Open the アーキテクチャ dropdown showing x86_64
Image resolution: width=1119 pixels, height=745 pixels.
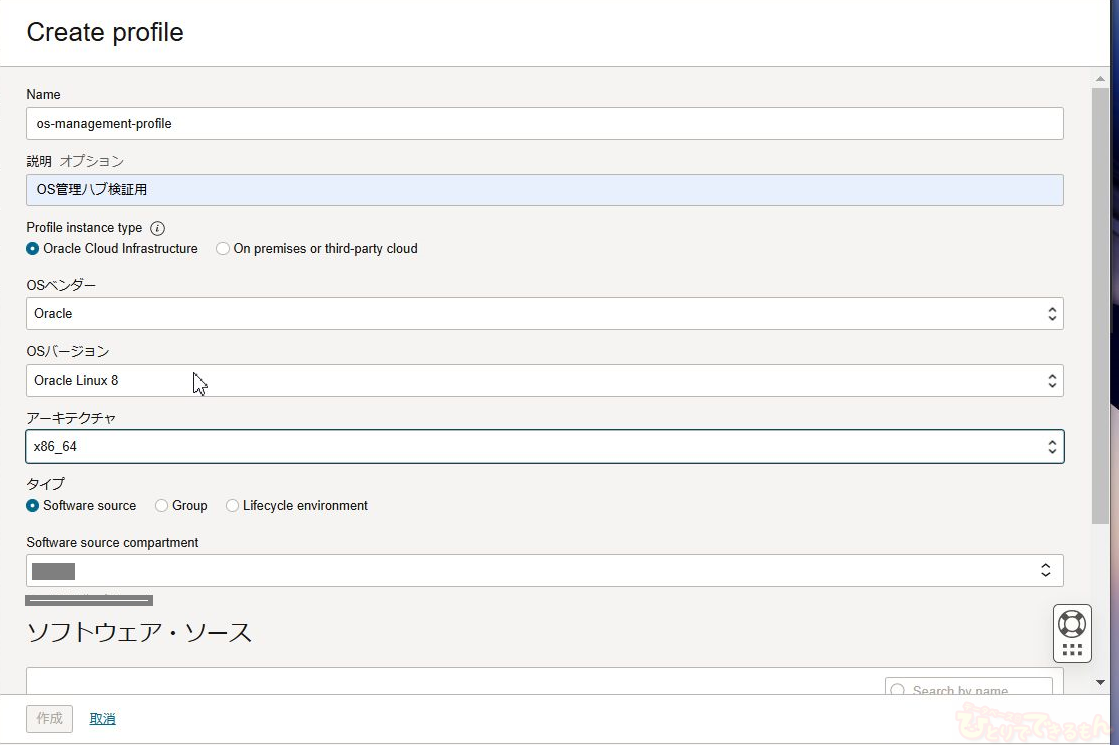pyautogui.click(x=545, y=447)
